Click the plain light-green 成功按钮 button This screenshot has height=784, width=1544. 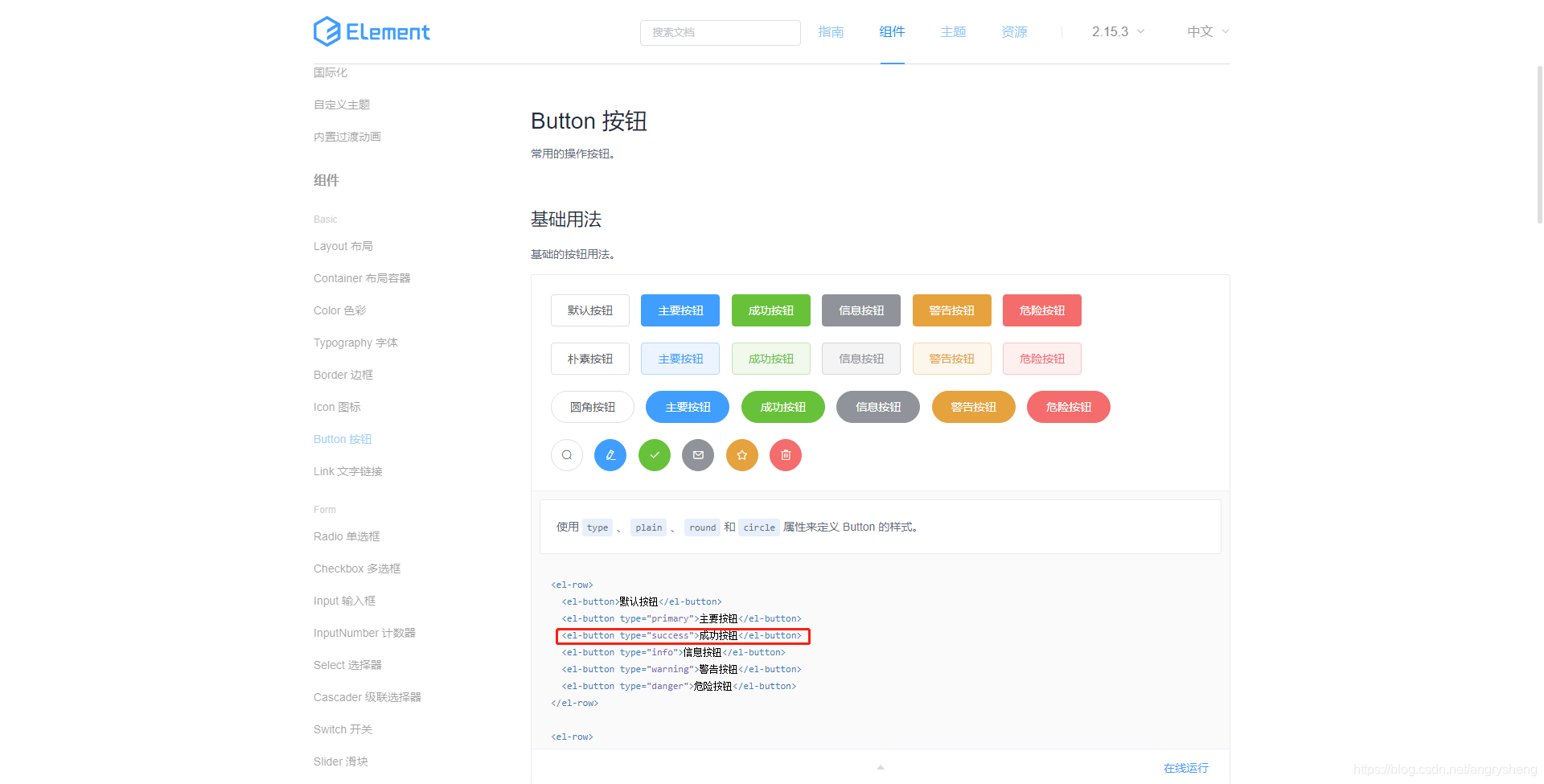click(771, 359)
